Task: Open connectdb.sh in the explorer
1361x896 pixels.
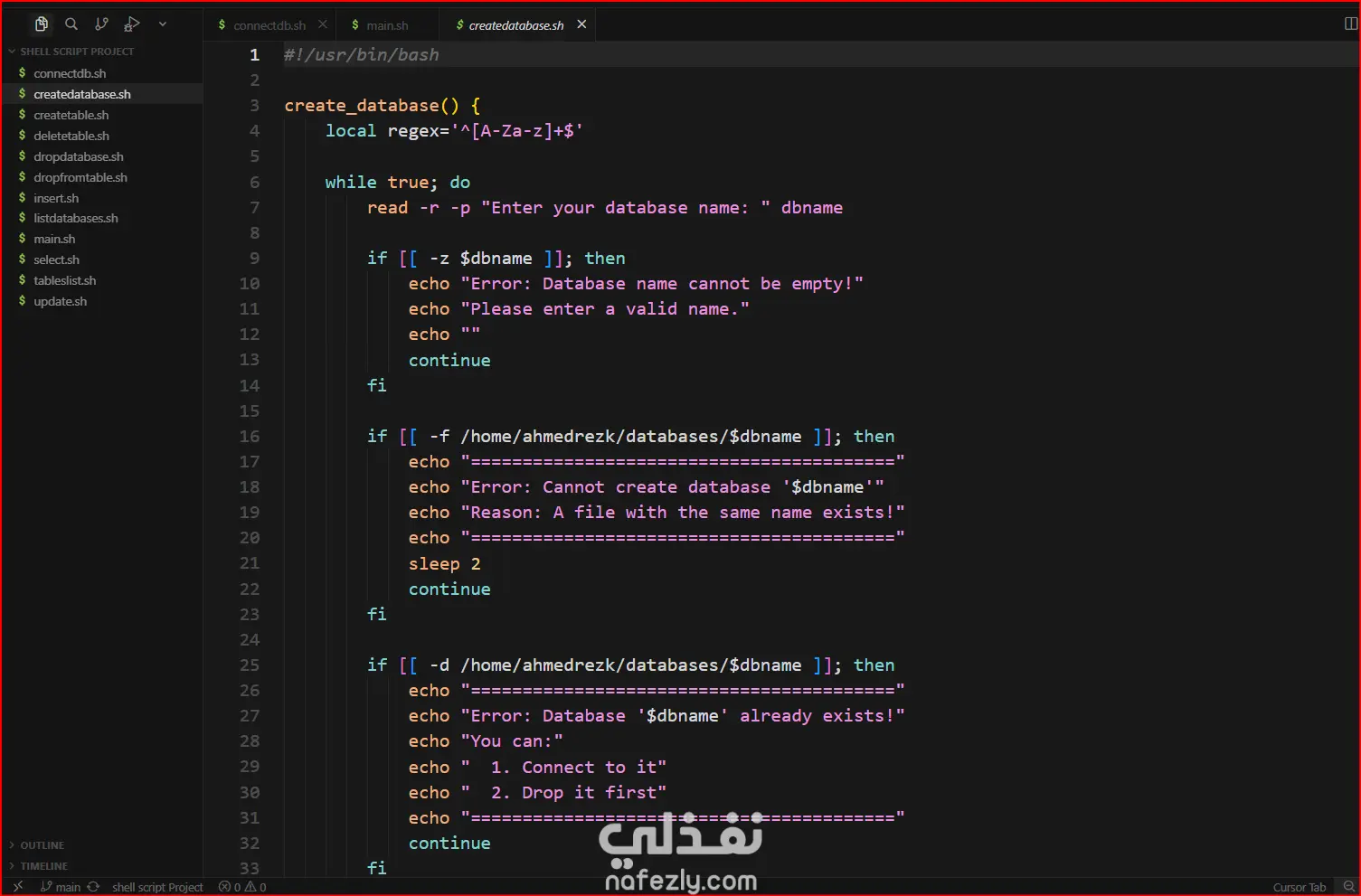Action: (x=70, y=73)
